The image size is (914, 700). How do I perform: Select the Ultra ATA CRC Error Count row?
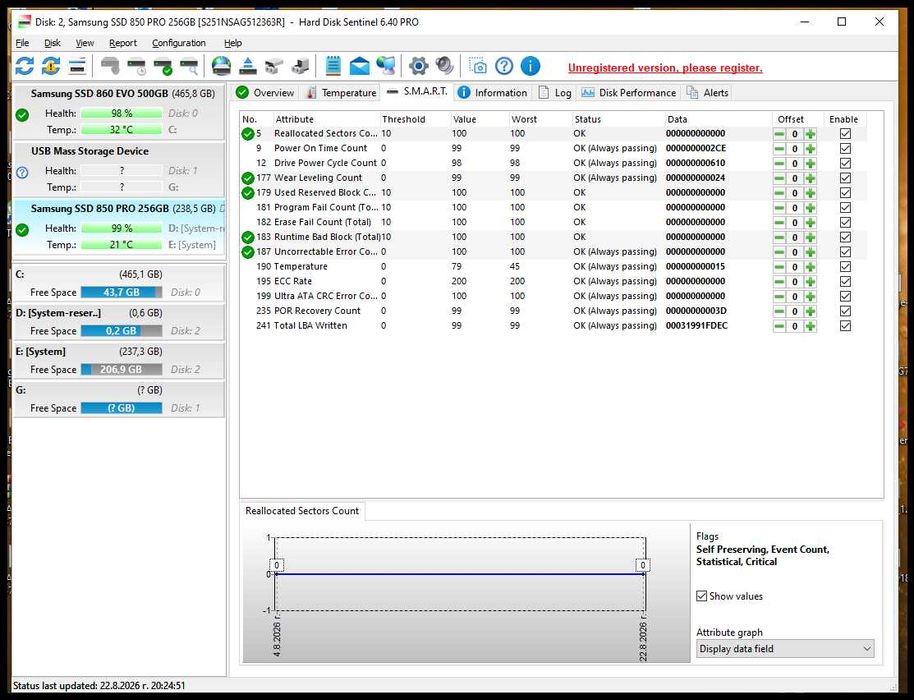click(553, 296)
